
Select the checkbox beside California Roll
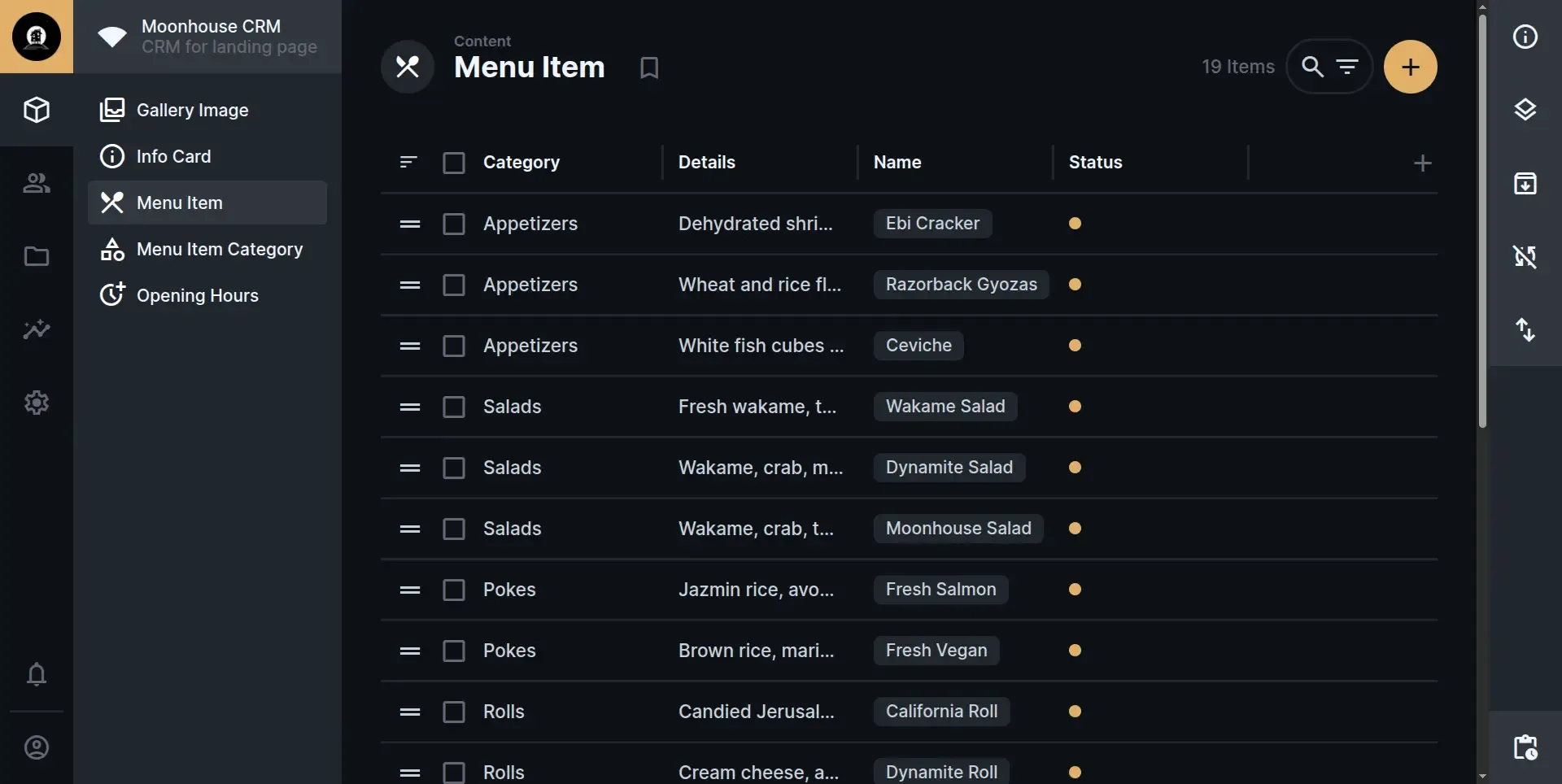click(455, 711)
